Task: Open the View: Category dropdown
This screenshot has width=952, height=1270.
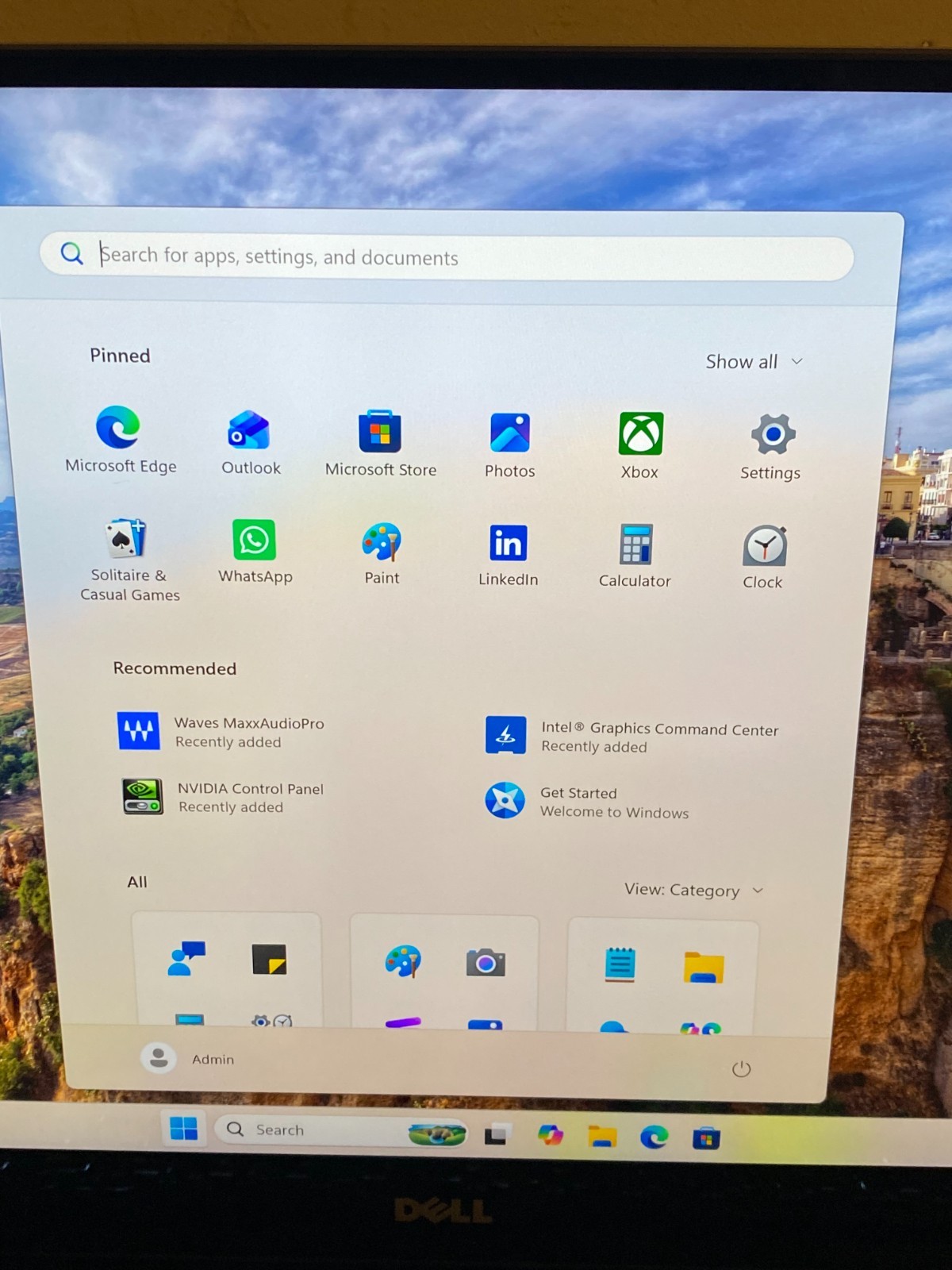Action: 694,890
